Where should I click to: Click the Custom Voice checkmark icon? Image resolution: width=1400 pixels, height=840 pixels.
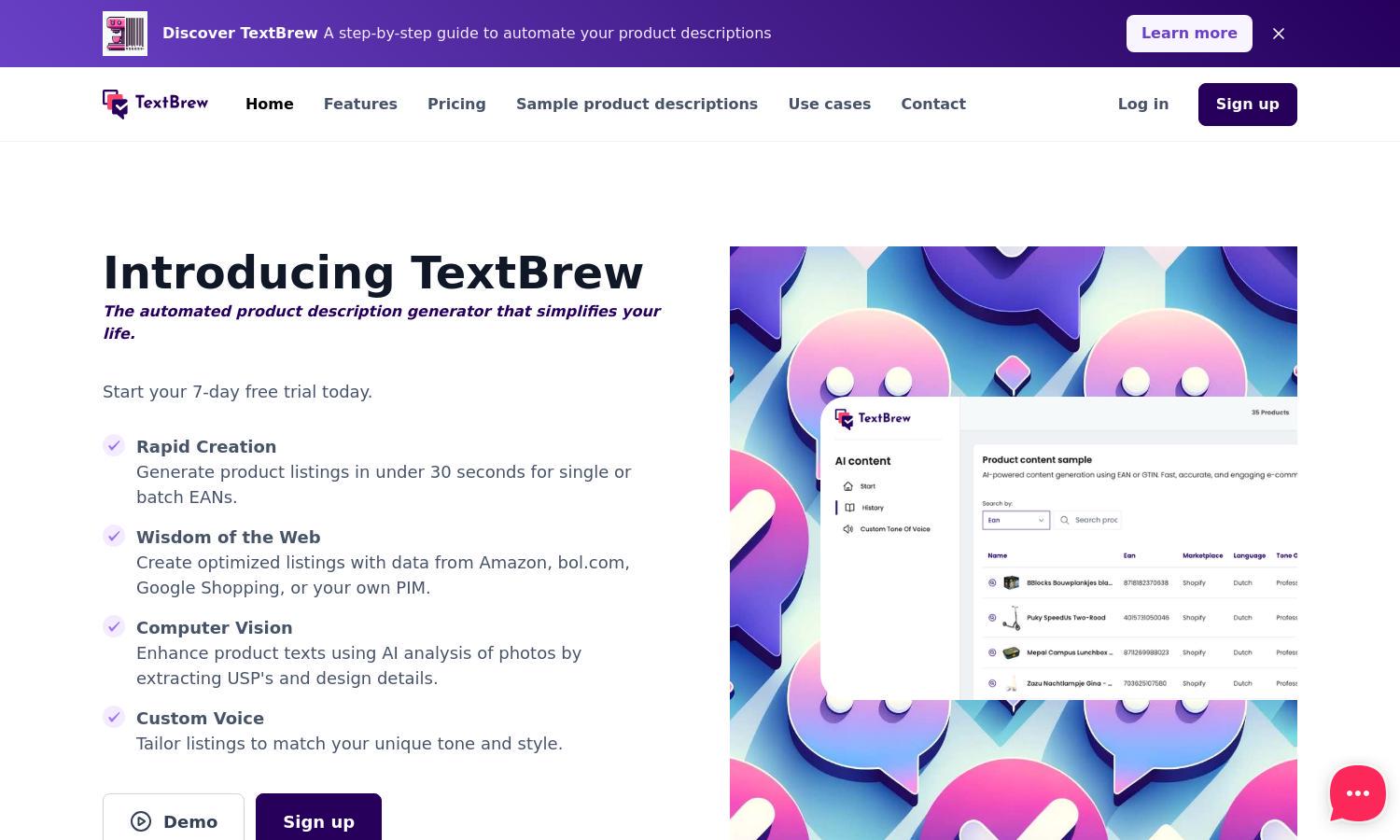114,717
